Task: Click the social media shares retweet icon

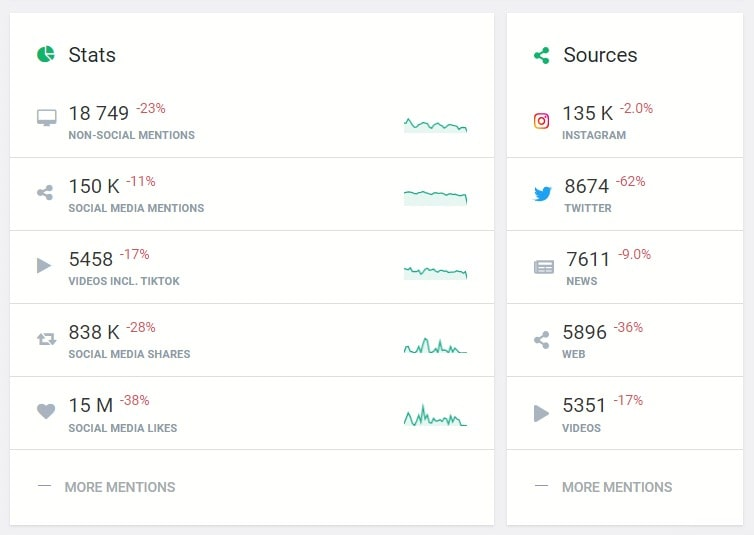Action: (46, 339)
